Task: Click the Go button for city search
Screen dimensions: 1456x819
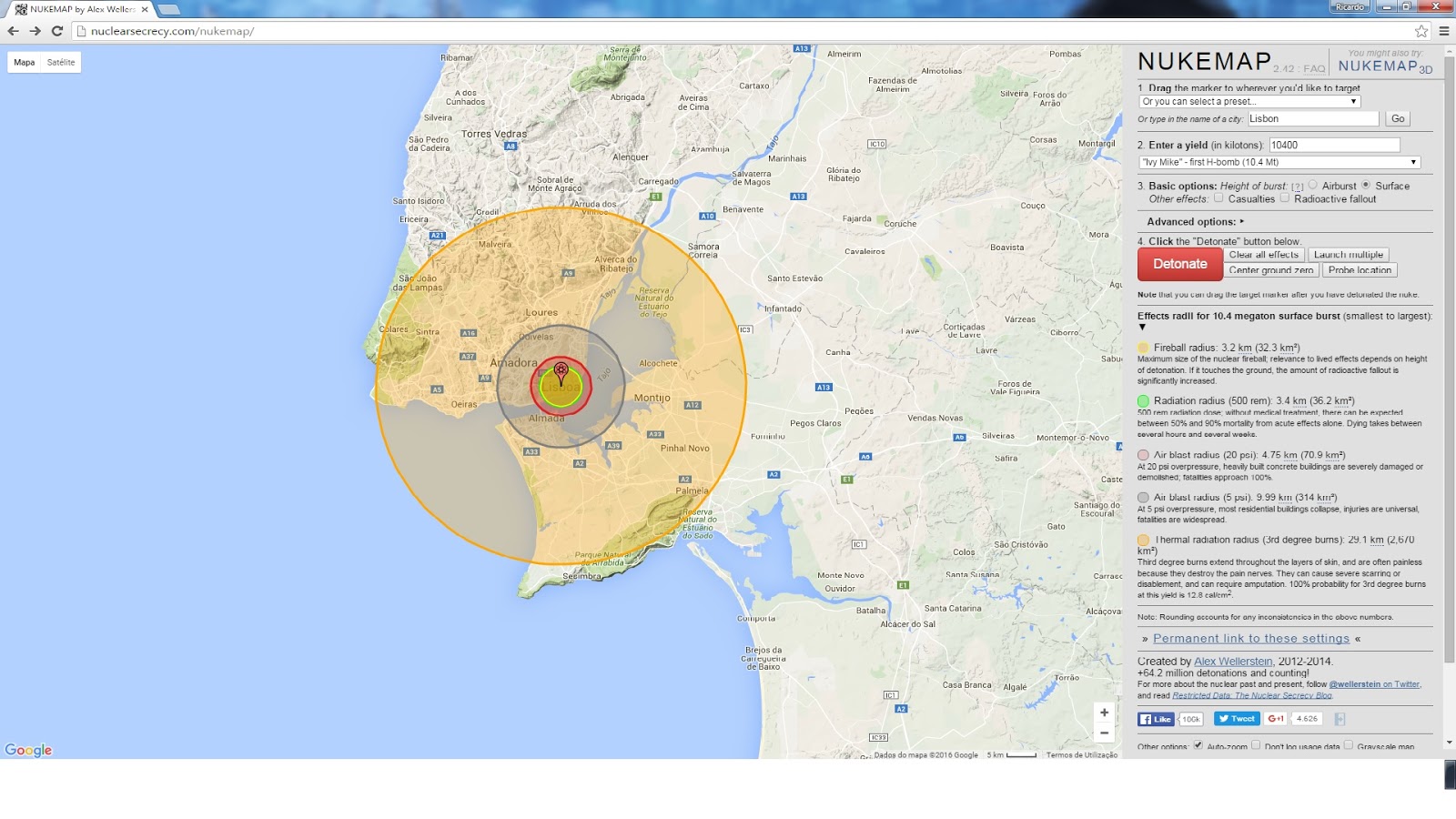Action: click(1398, 119)
